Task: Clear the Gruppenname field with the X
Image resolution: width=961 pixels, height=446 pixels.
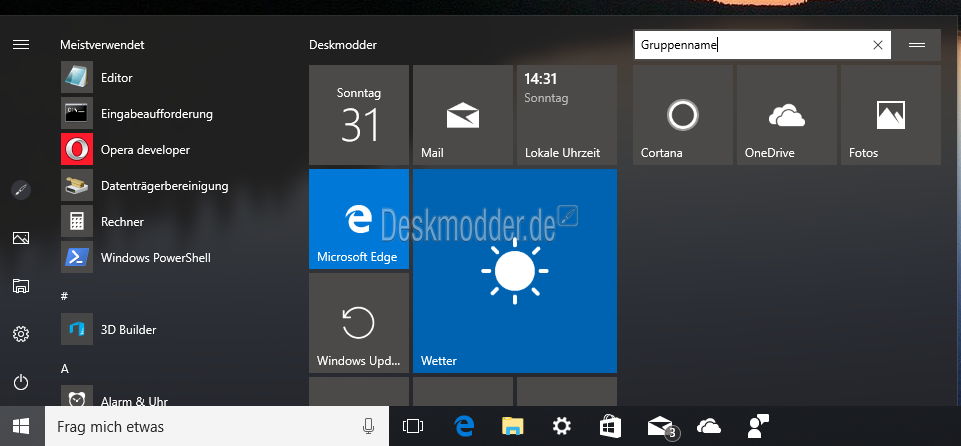Action: point(878,45)
